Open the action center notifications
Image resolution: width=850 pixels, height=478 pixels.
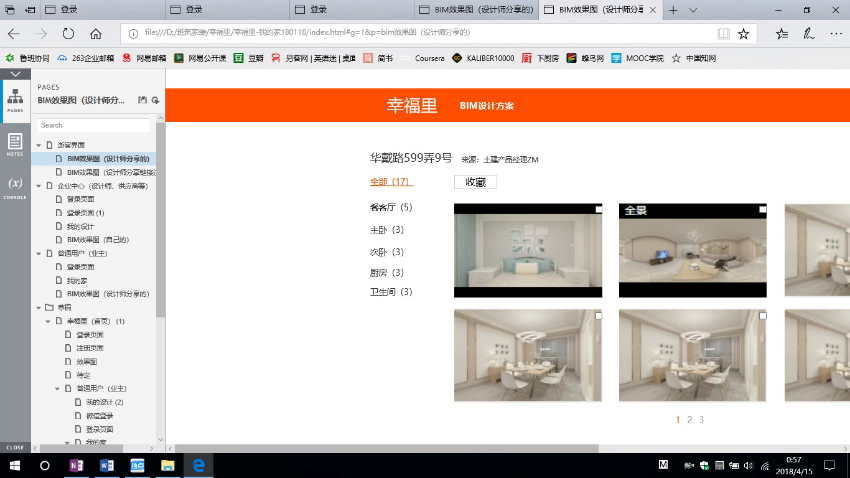829,466
